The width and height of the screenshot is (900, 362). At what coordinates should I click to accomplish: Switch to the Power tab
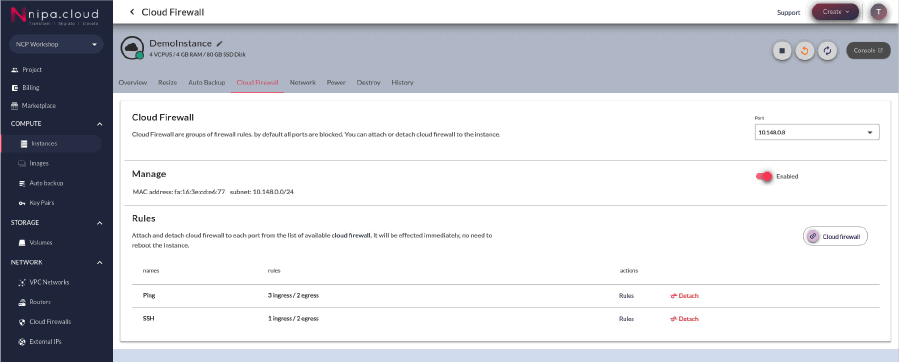[336, 83]
